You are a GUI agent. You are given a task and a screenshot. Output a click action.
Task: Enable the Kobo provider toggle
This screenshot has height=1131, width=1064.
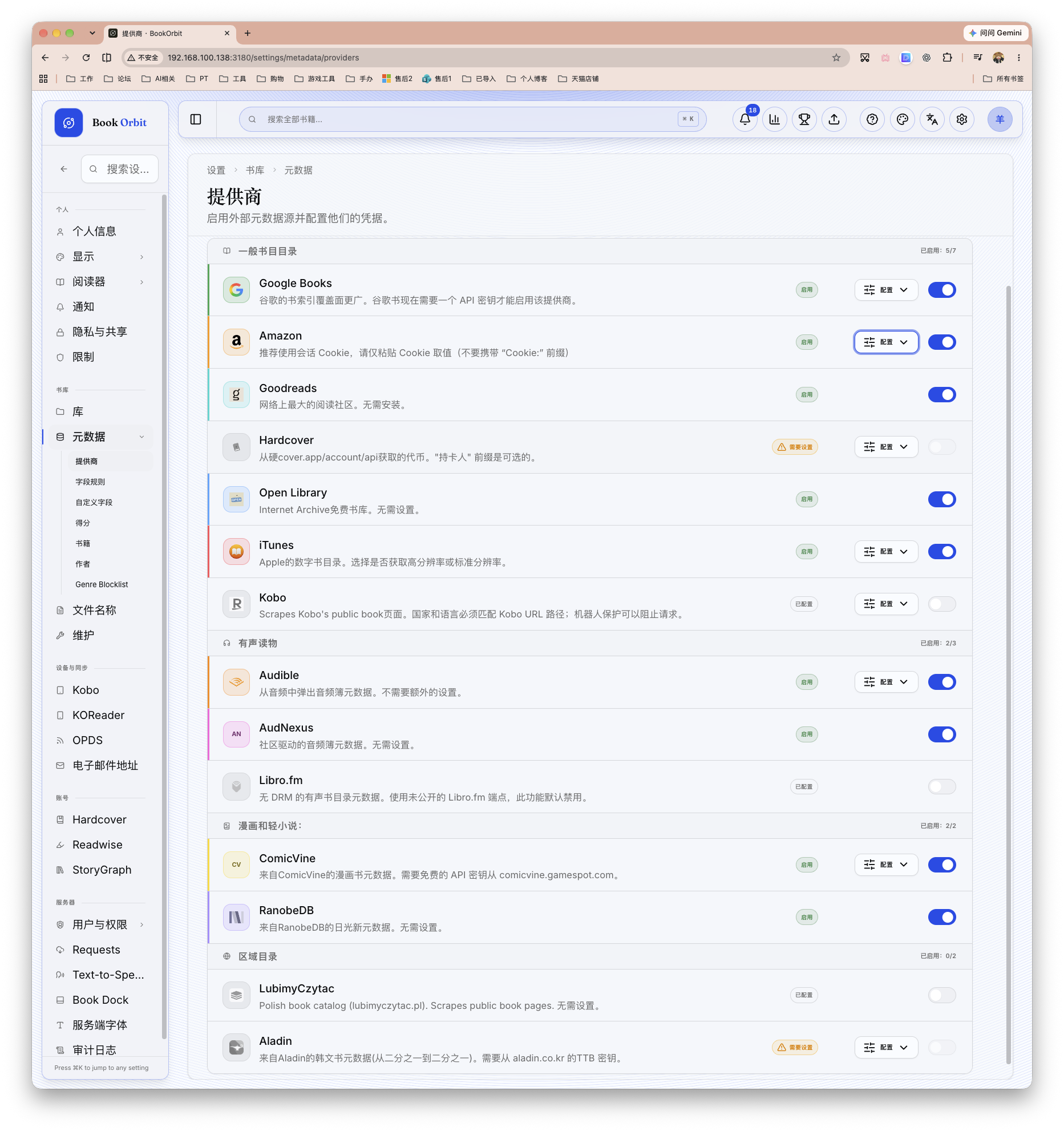point(942,604)
